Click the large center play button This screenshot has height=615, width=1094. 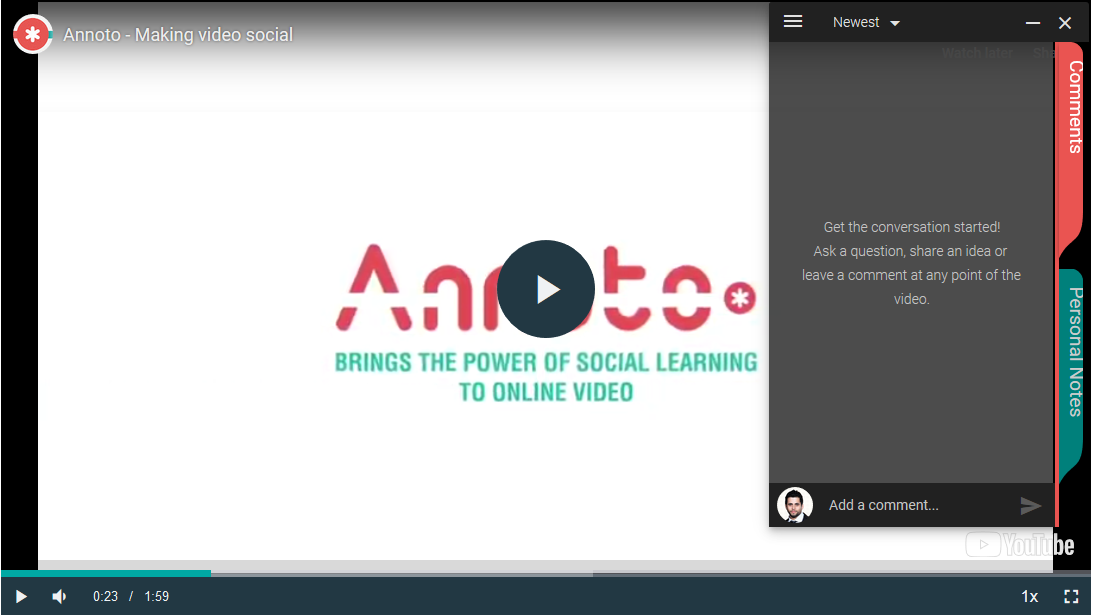[x=546, y=289]
